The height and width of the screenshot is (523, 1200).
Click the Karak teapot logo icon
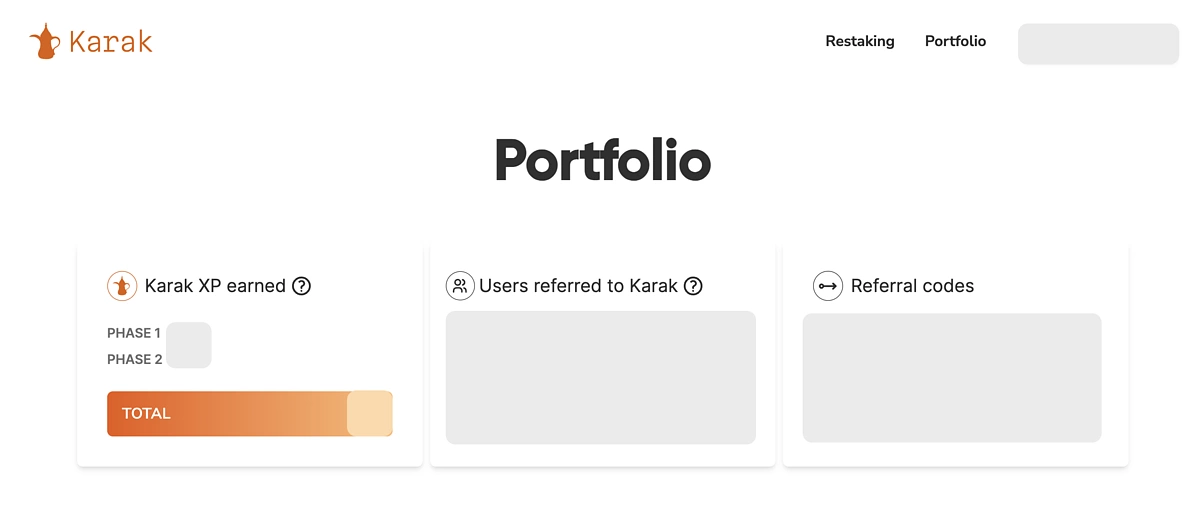[45, 41]
